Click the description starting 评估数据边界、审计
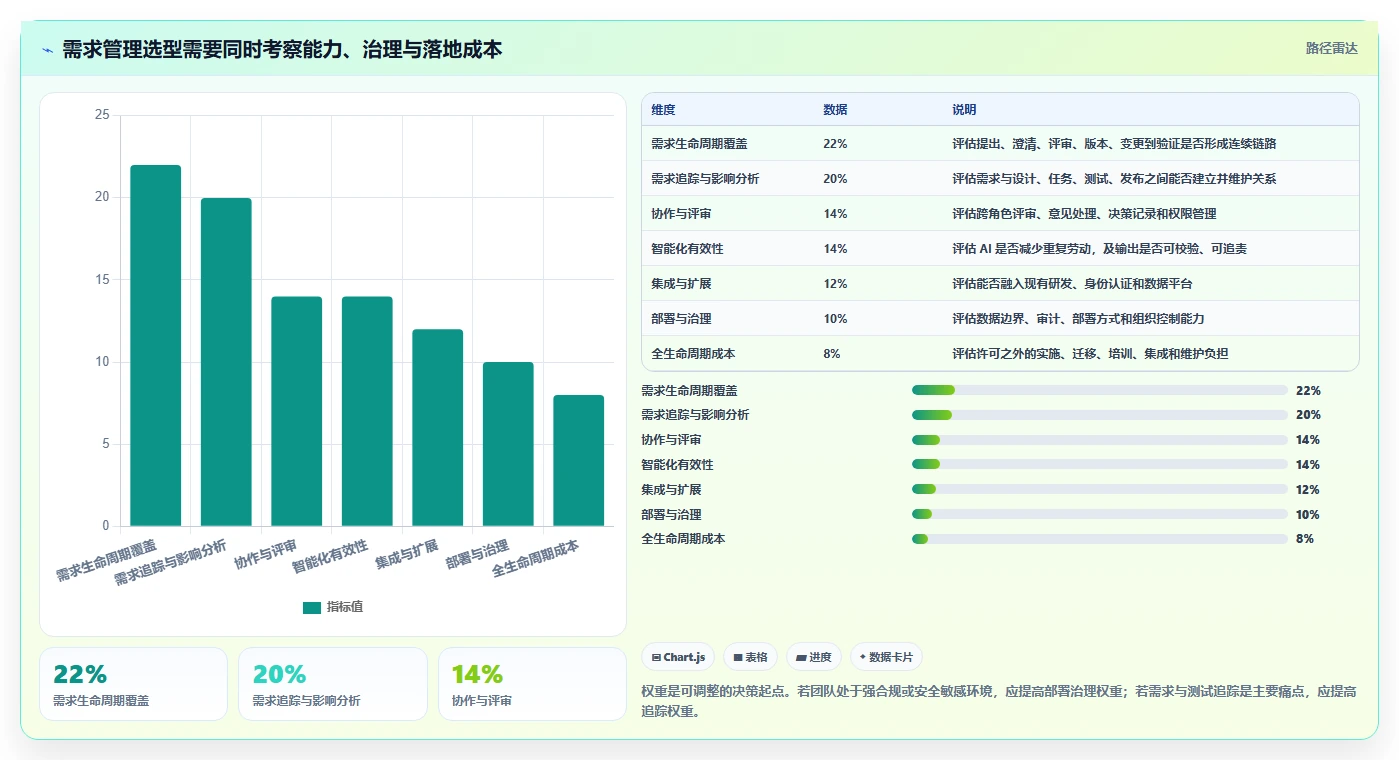This screenshot has height=760, width=1399. pyautogui.click(x=1078, y=319)
